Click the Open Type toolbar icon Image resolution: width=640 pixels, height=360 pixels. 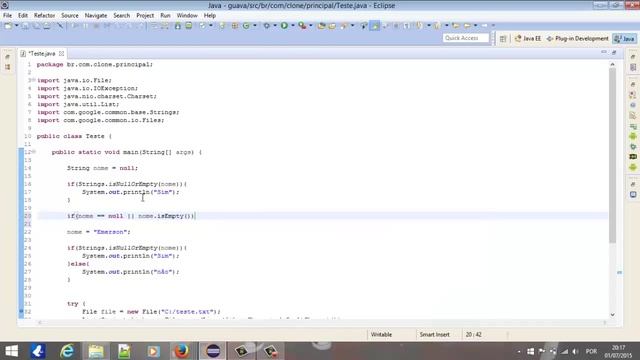point(322,26)
